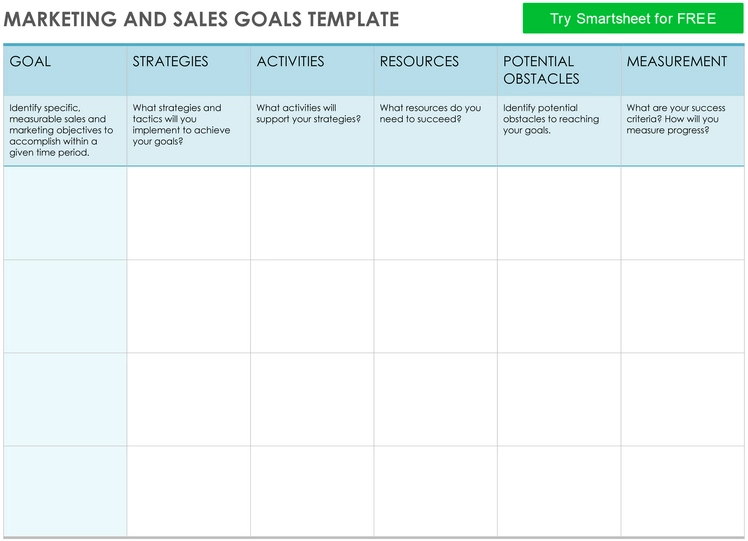Click the 'What resources do you need' description cell
This screenshot has width=748, height=541.
[x=436, y=131]
